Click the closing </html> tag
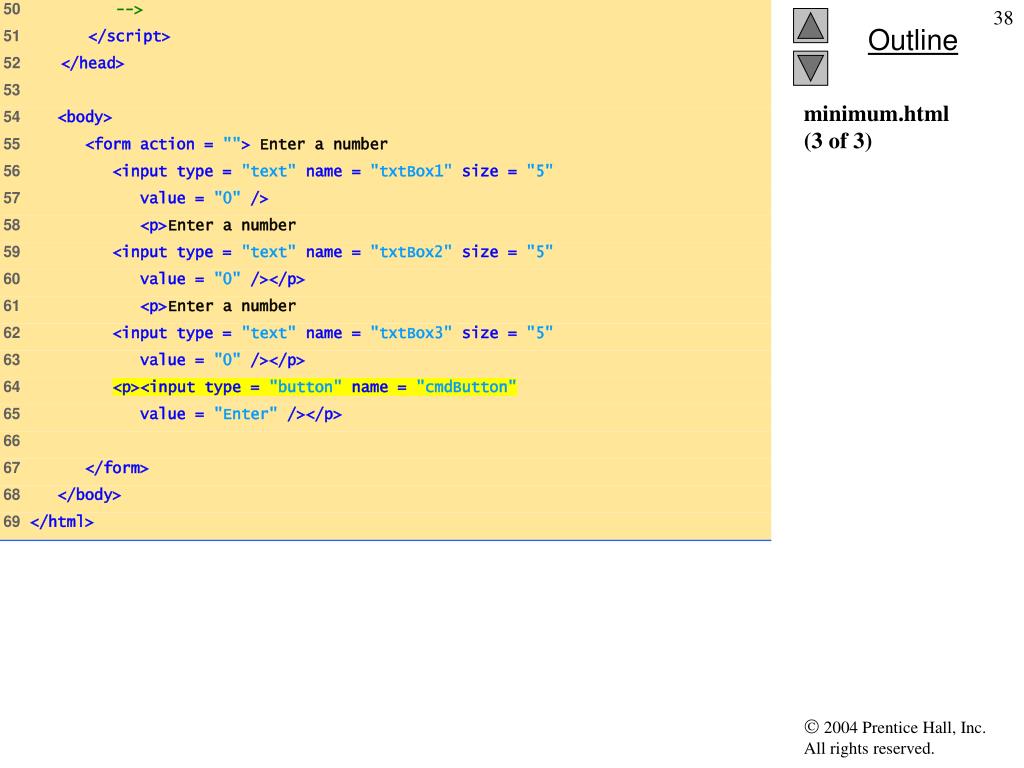Image resolution: width=1024 pixels, height=768 pixels. pos(62,522)
